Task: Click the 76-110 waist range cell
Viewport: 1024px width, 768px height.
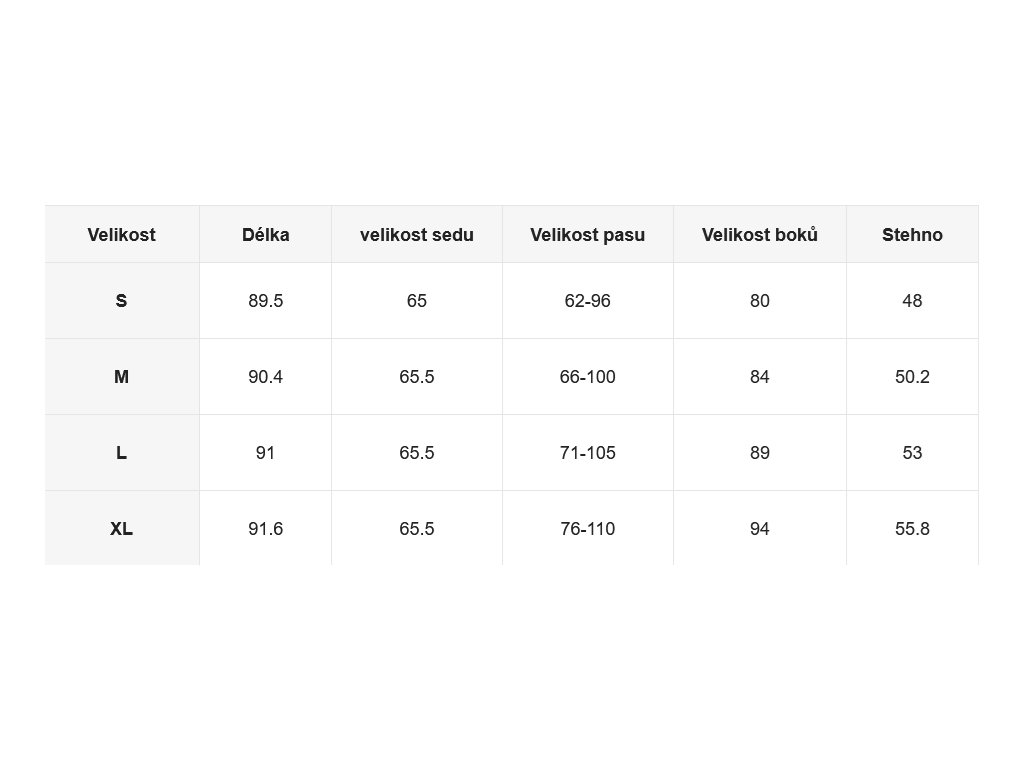Action: pos(587,528)
